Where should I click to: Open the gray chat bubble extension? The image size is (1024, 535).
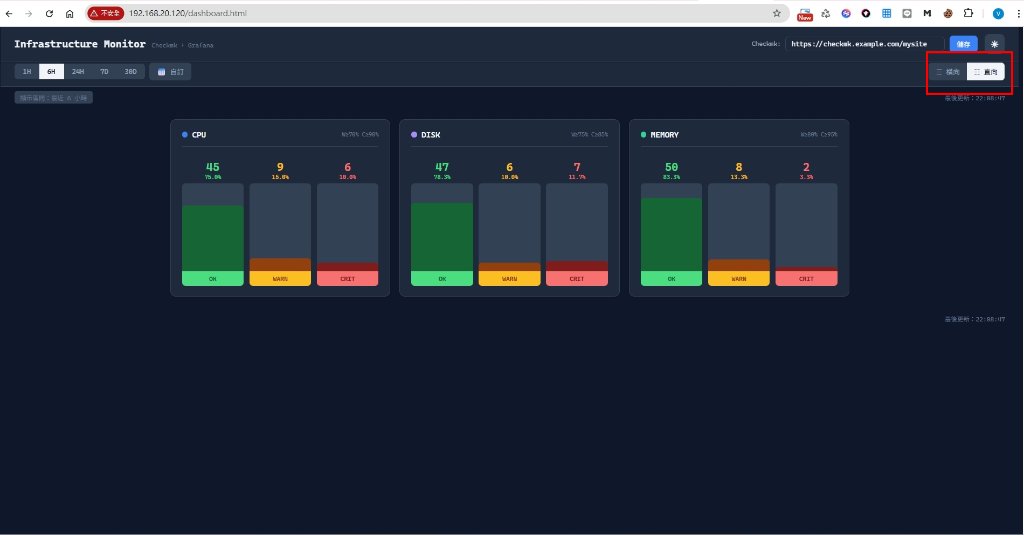(906, 13)
